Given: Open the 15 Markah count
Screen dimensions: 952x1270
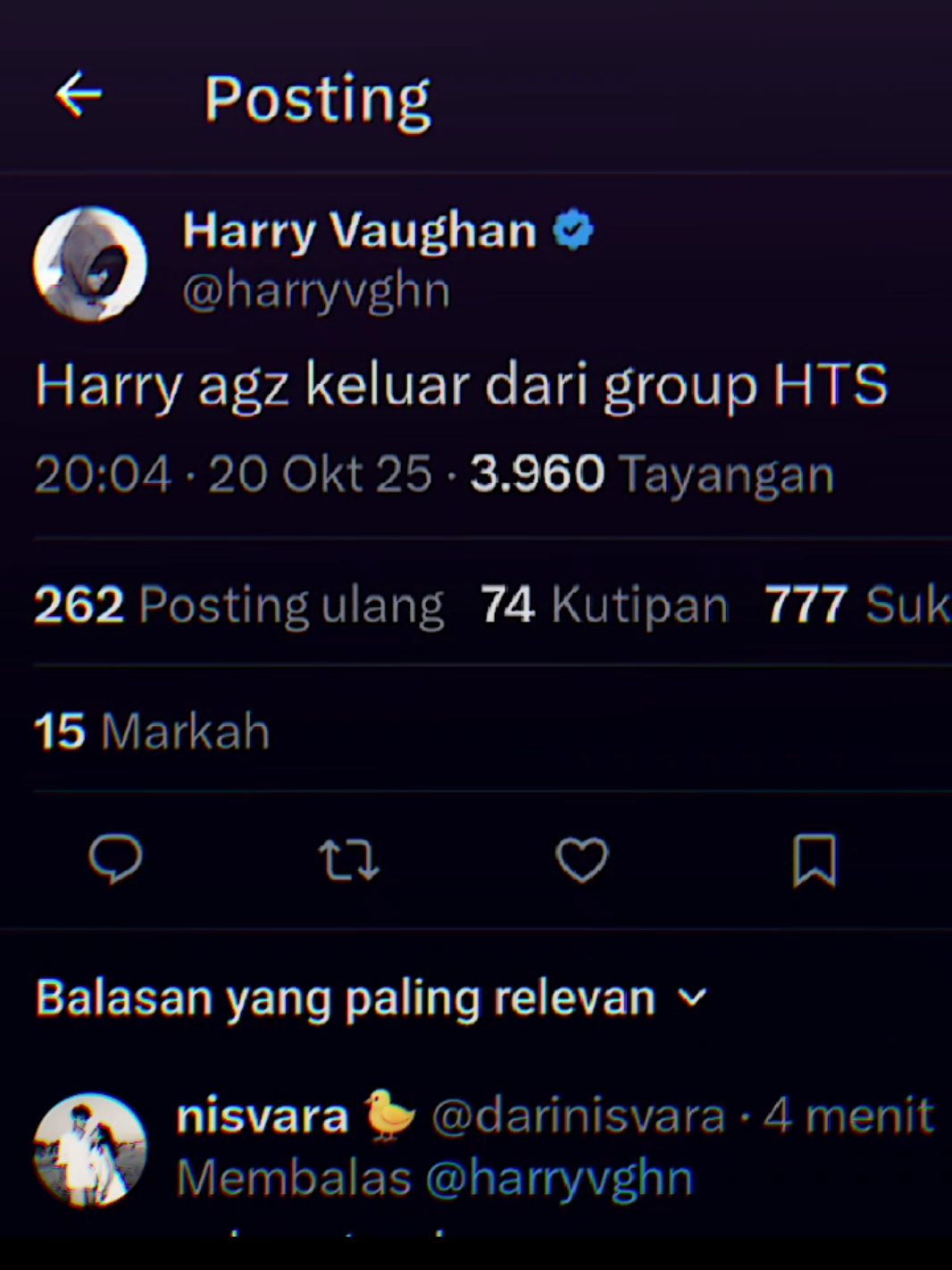Looking at the screenshot, I should click(x=152, y=731).
